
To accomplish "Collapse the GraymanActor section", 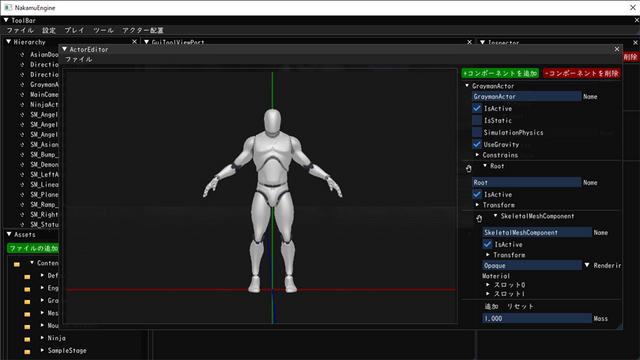I will 467,86.
